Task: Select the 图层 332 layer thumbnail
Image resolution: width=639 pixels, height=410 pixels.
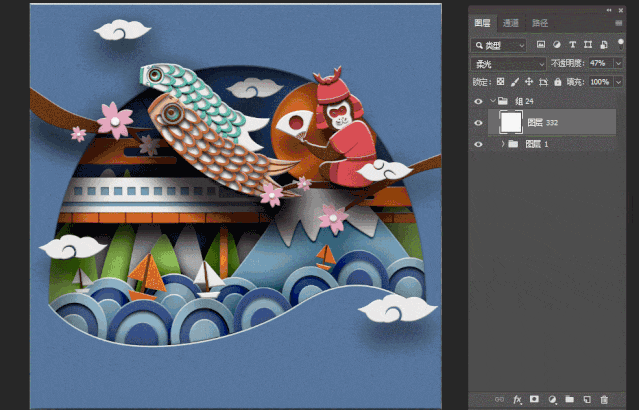Action: pos(511,122)
